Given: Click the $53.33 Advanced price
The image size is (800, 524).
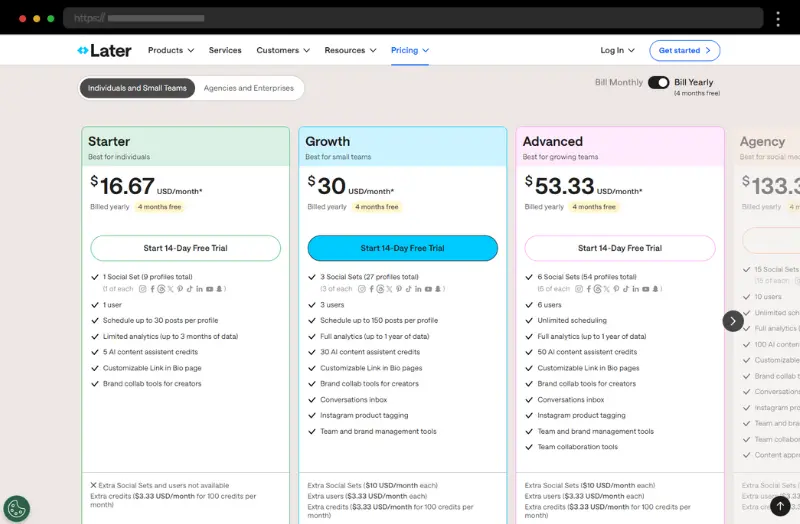Looking at the screenshot, I should [559, 186].
